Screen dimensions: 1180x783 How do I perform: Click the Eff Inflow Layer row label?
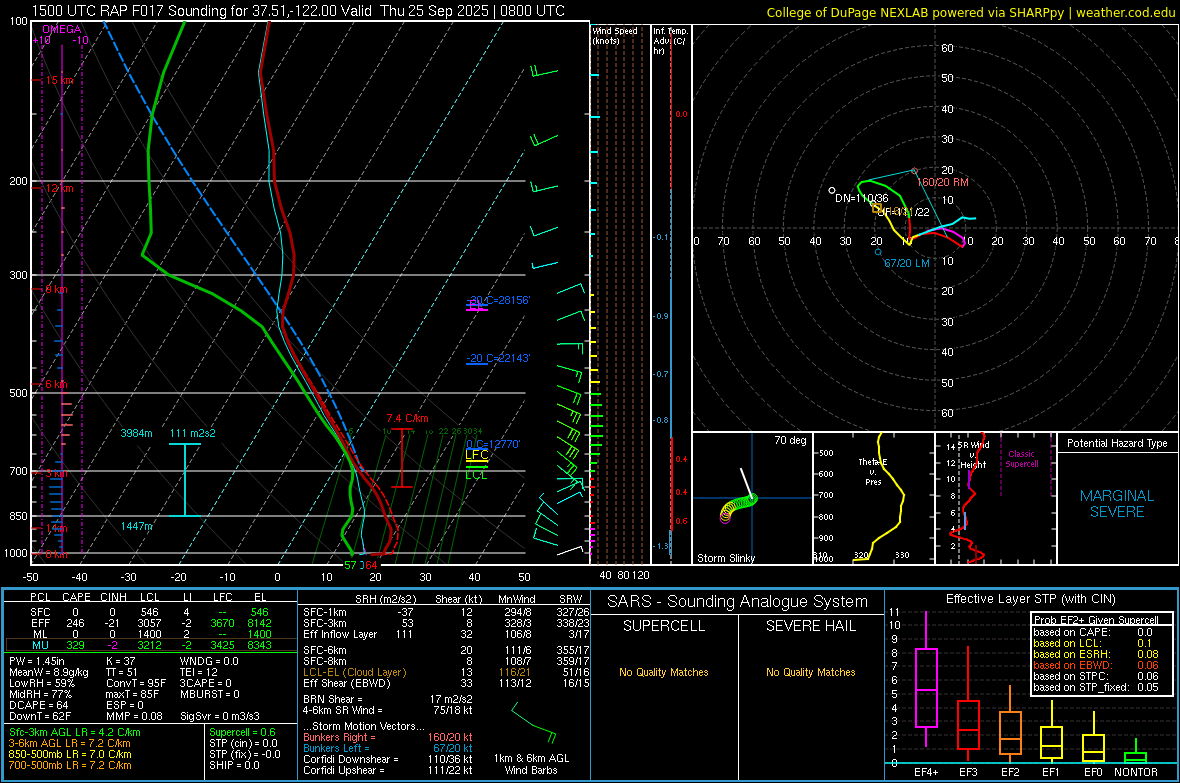[x=339, y=634]
